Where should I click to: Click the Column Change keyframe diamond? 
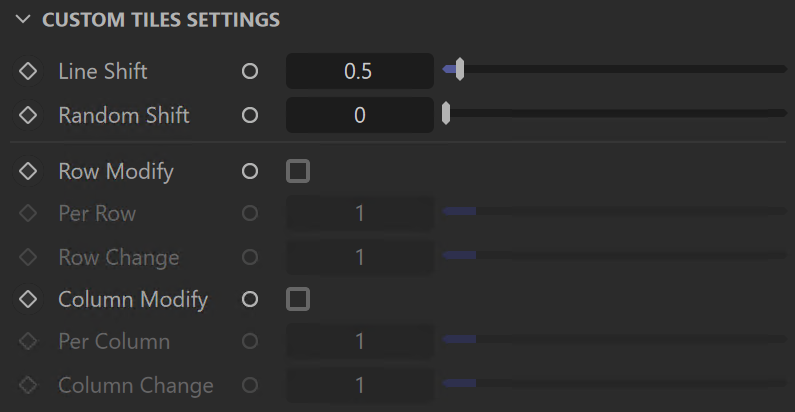pyautogui.click(x=28, y=386)
